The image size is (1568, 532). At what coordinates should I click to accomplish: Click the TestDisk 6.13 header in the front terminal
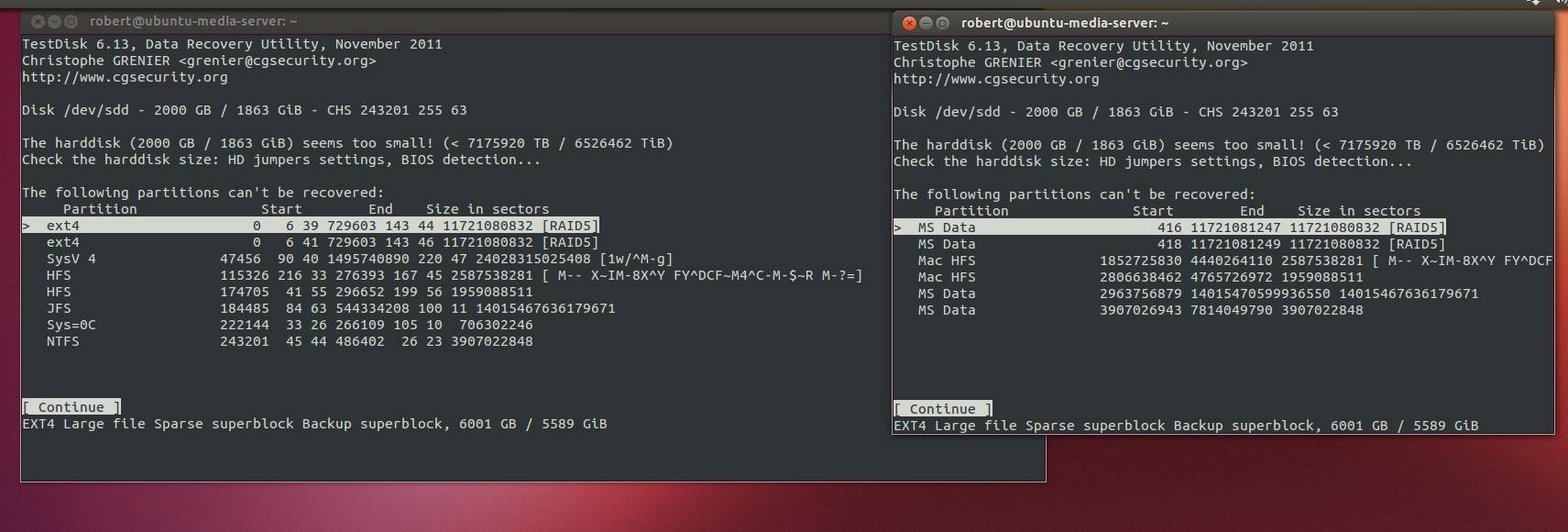click(x=1103, y=46)
